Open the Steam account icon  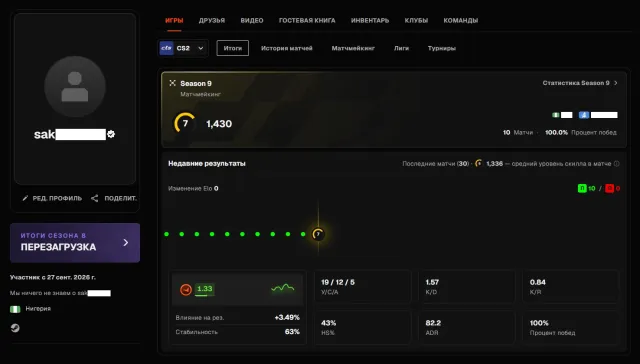coord(15,328)
